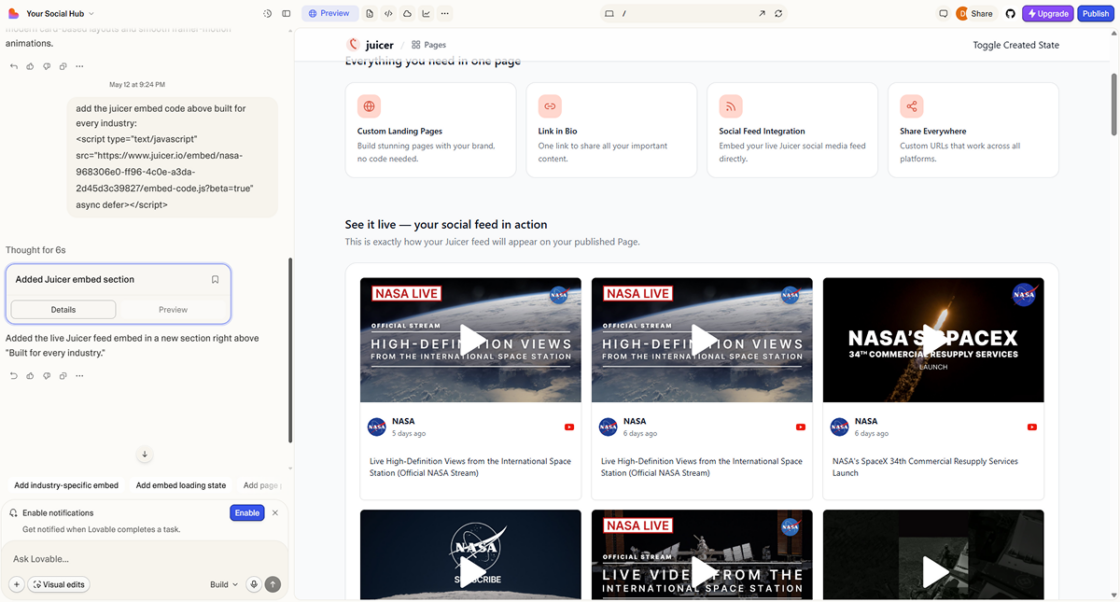Click the Share button
This screenshot has width=1120, height=602.
click(x=981, y=14)
